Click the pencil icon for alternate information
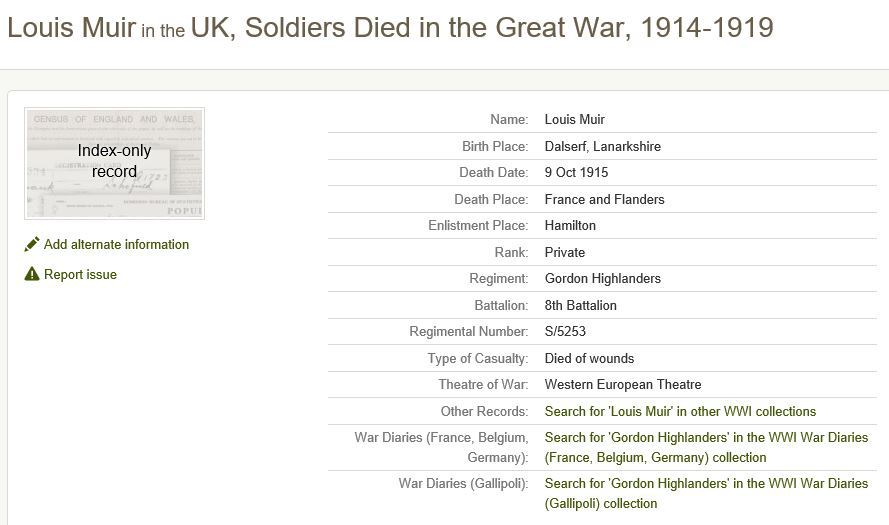This screenshot has height=525, width=889. pyautogui.click(x=32, y=244)
